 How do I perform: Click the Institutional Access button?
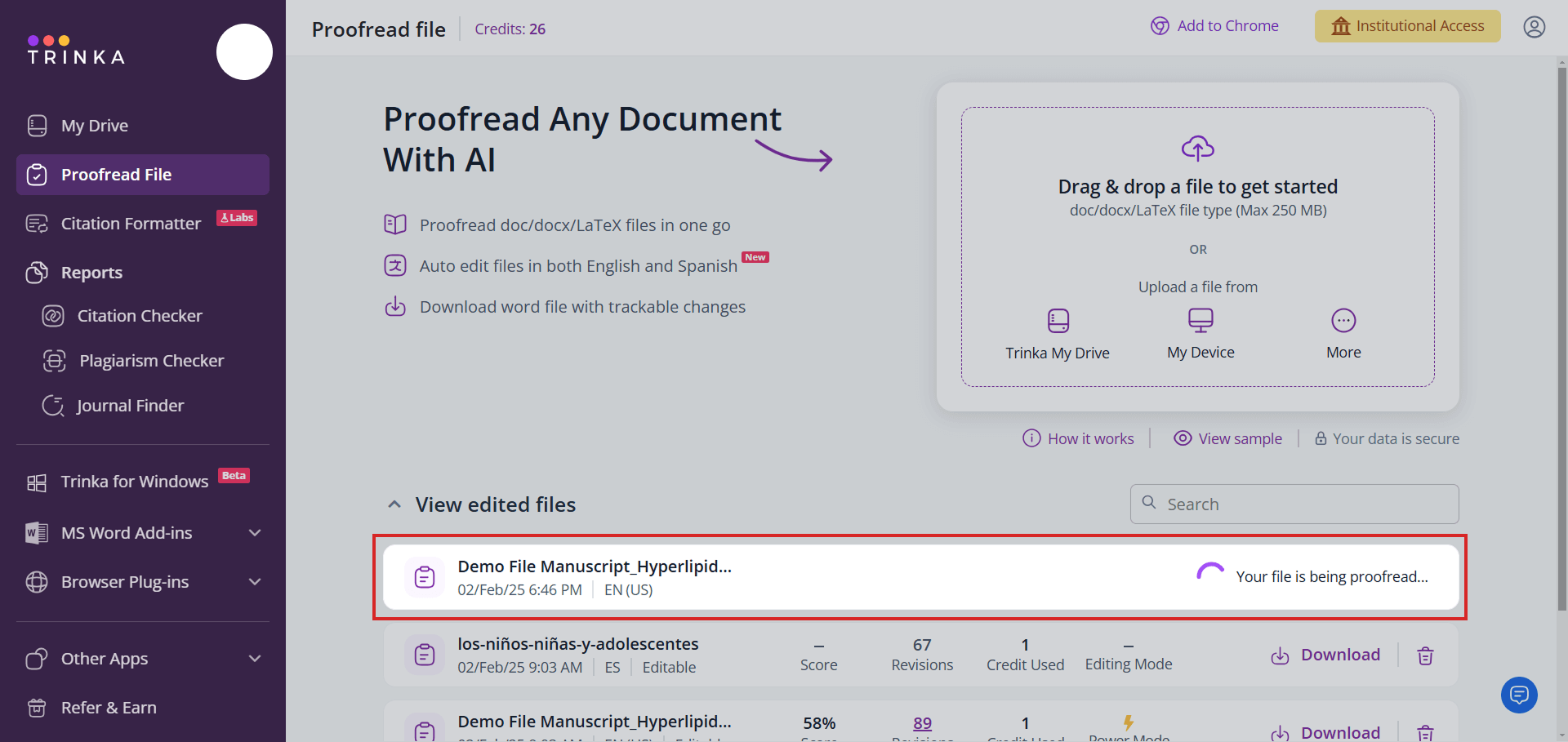pyautogui.click(x=1406, y=26)
